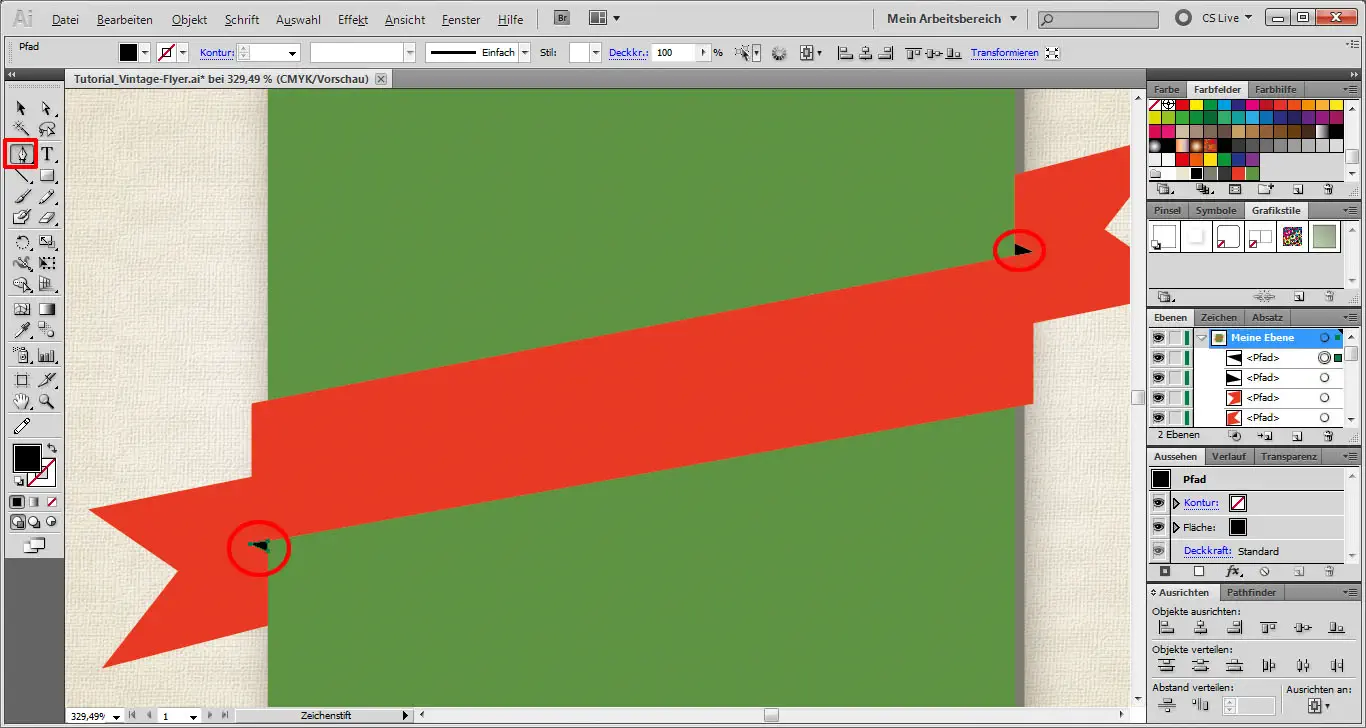
Task: Switch to the Pathfinder tab
Action: pyautogui.click(x=1251, y=593)
